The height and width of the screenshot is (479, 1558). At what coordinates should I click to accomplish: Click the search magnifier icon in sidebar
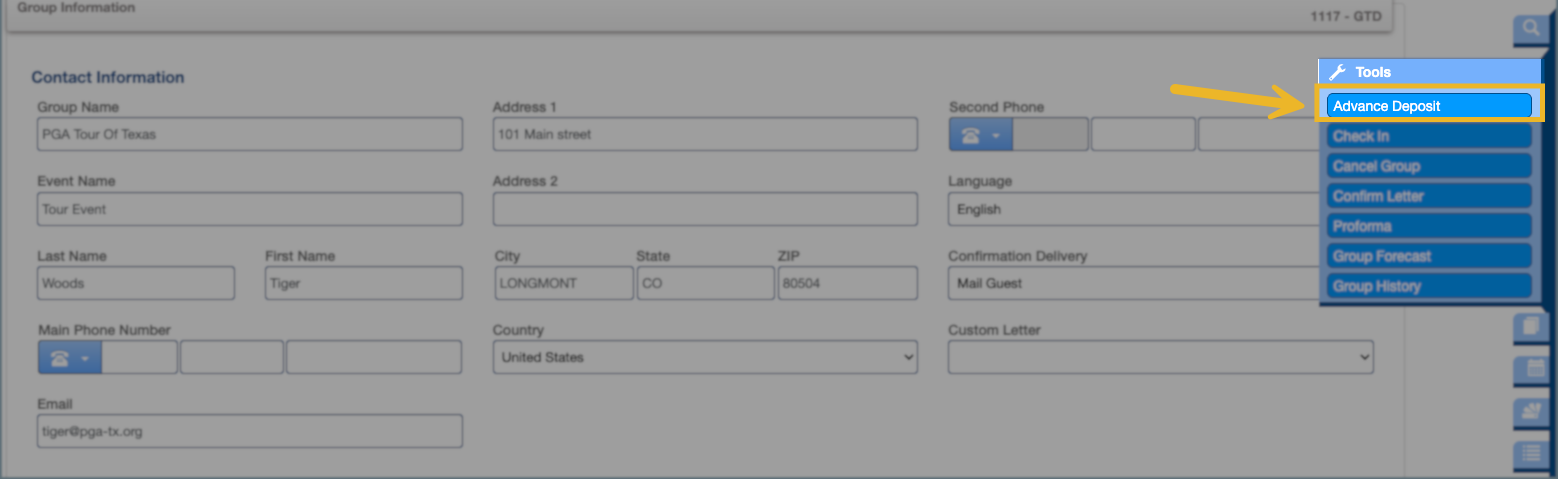1529,29
